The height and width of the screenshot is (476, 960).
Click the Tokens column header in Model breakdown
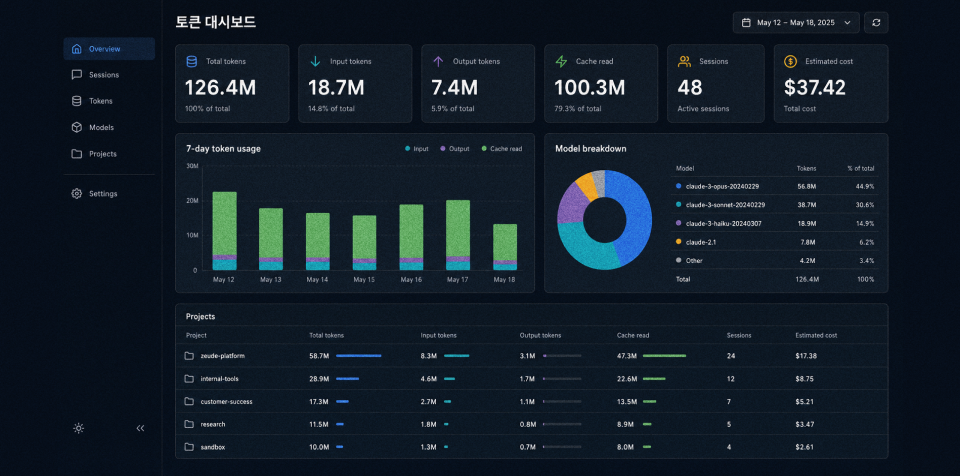[806, 168]
